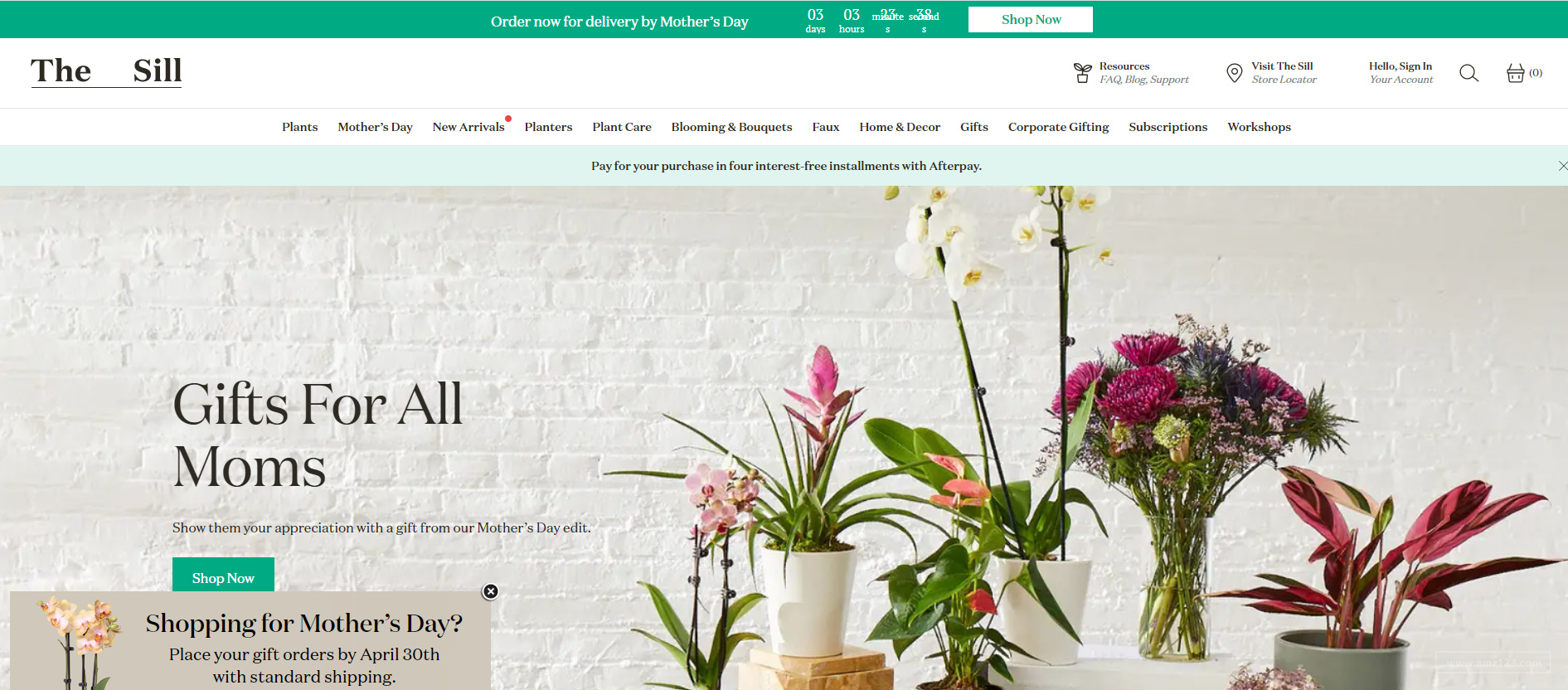This screenshot has width=1568, height=690.
Task: Expand the Planters navigation menu
Action: [548, 127]
